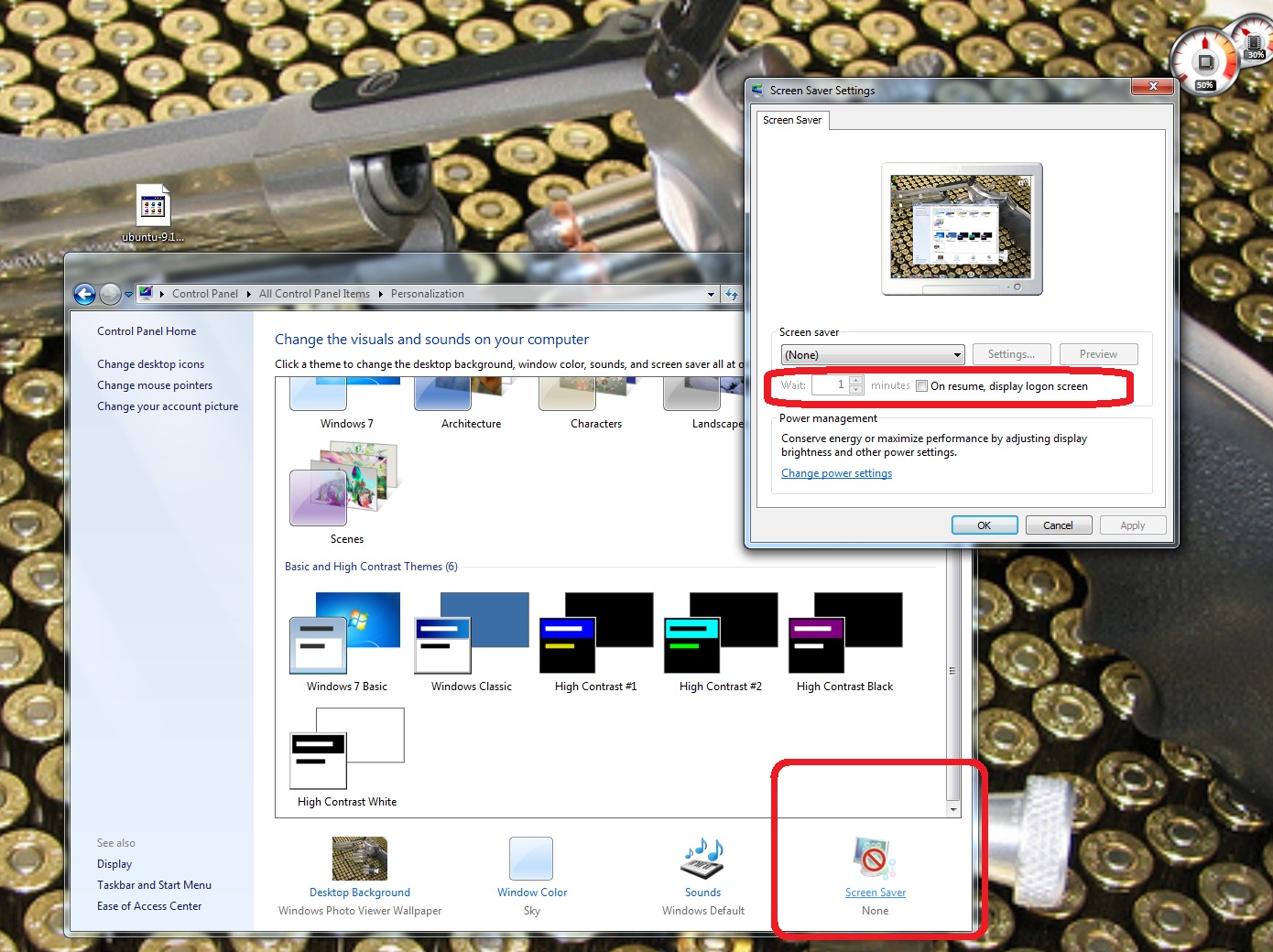This screenshot has height=952, width=1273.
Task: Close the Screen Saver Settings dialog
Action: (1153, 86)
